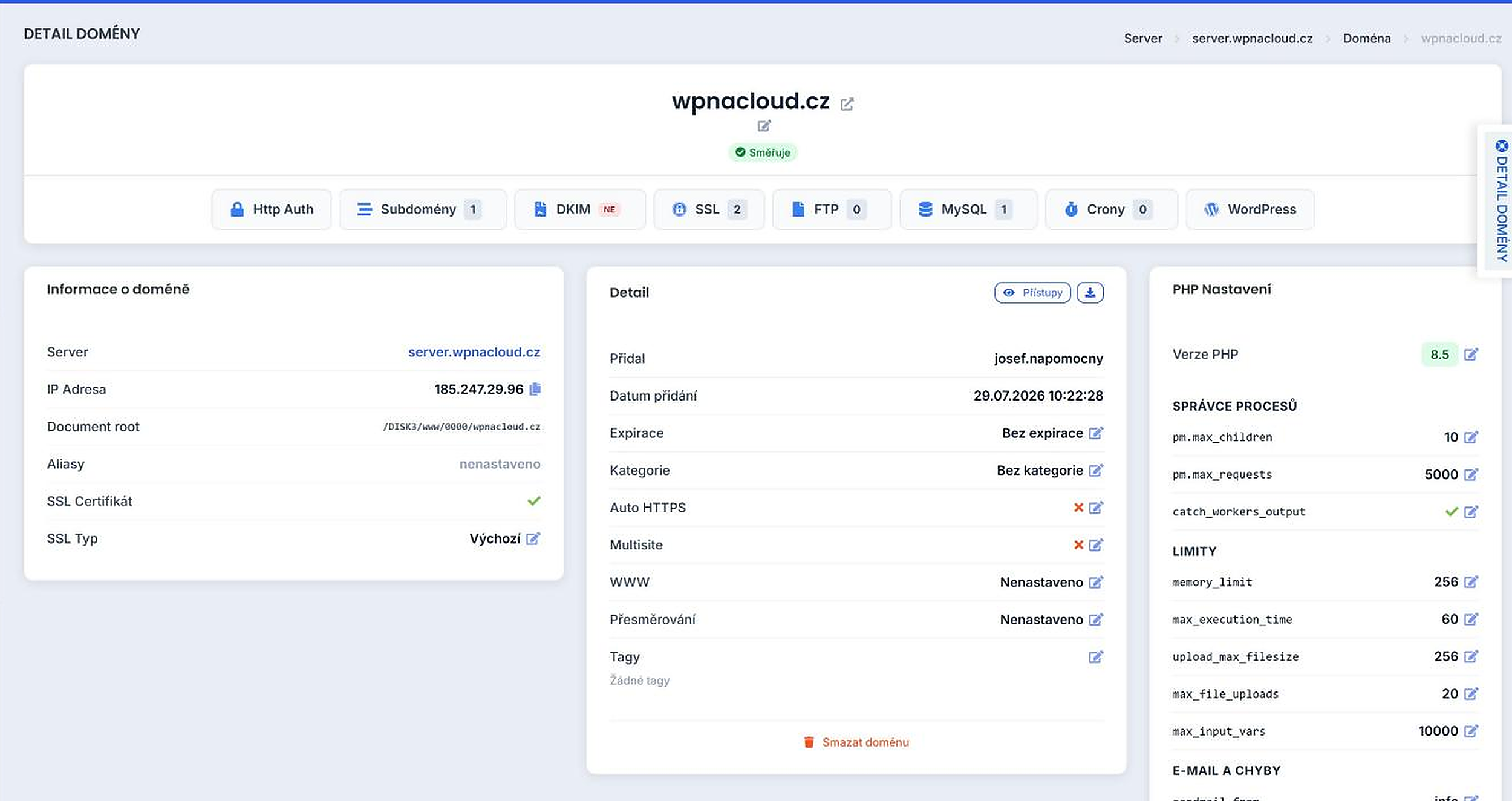Edit the Multisite setting

pos(1096,545)
